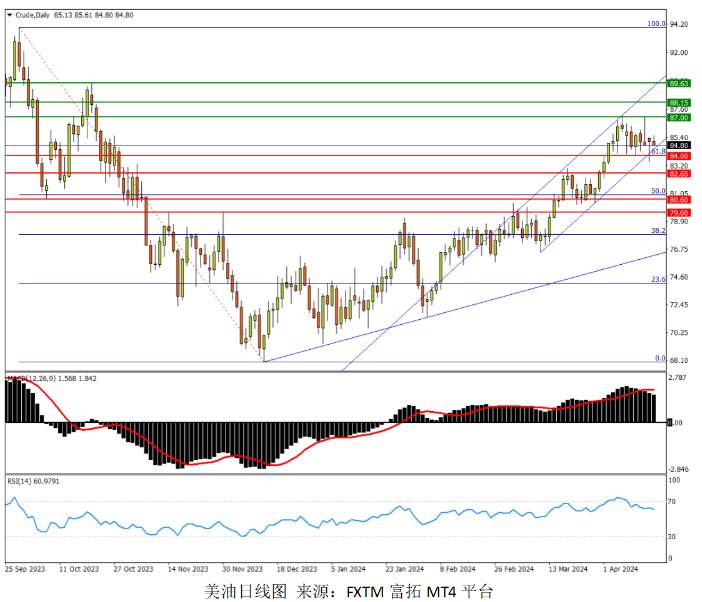The height and width of the screenshot is (602, 702).
Task: Click the green 89.63 resistance price tag
Action: coord(680,84)
